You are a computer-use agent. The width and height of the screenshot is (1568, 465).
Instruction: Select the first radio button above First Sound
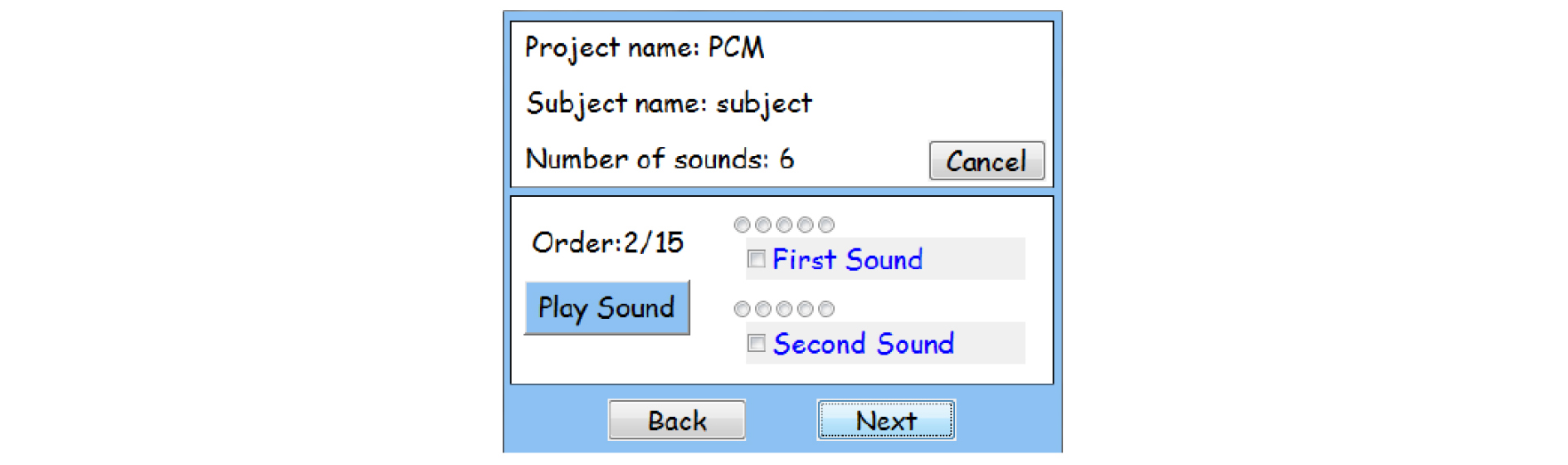[742, 224]
